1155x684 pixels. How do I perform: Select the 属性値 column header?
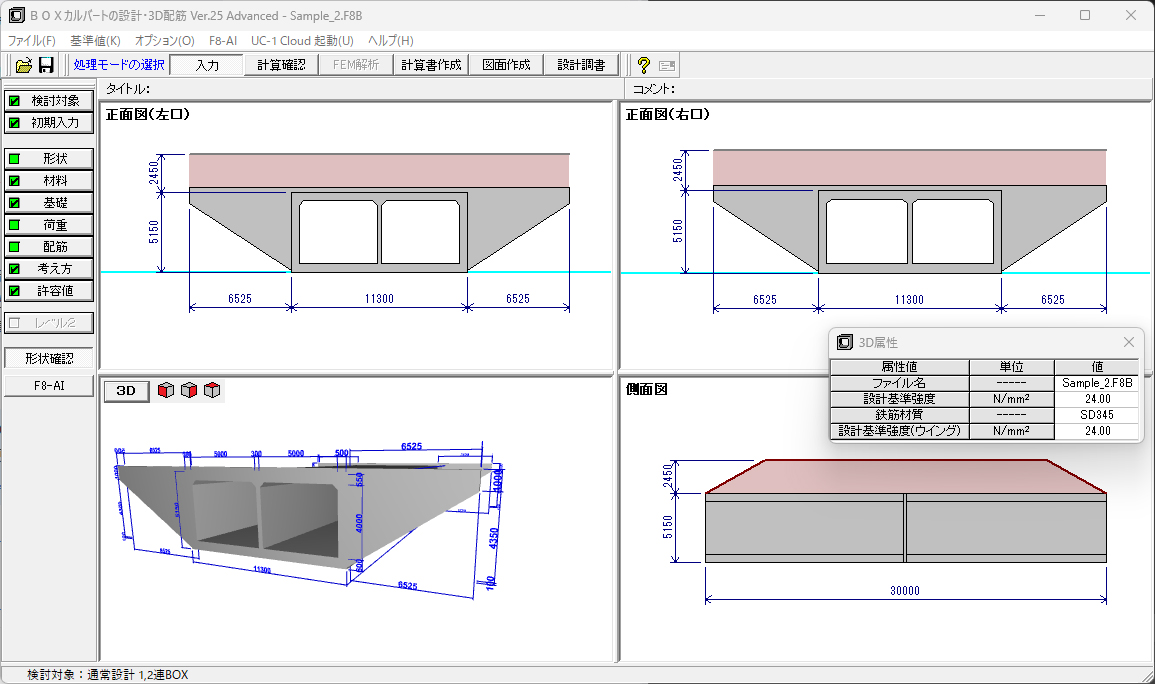(899, 367)
